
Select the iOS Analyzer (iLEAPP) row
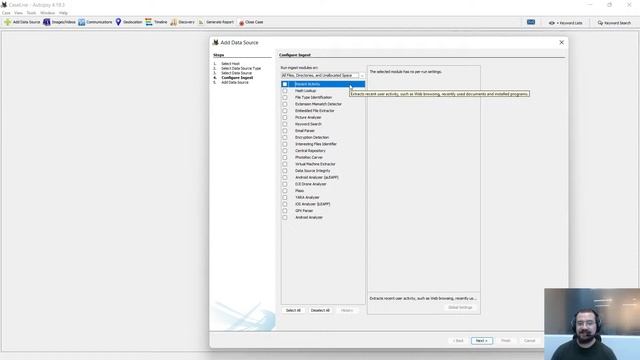pos(323,204)
